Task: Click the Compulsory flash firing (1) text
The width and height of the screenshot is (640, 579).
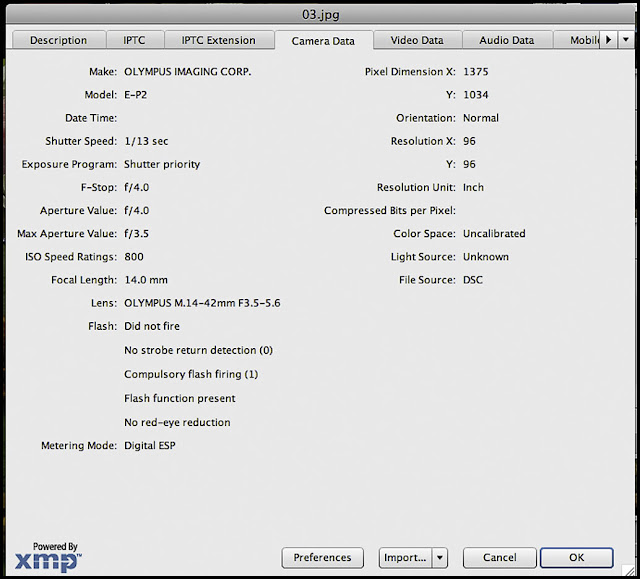Action: (191, 374)
